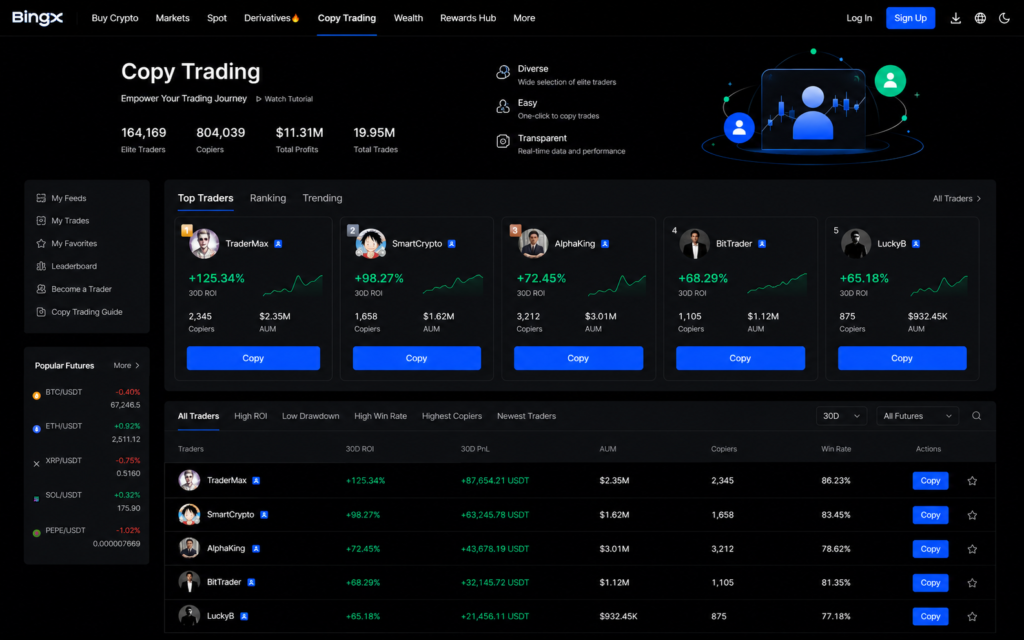This screenshot has width=1024, height=640.
Task: Click the 30D ROI column header
Action: [x=360, y=449]
